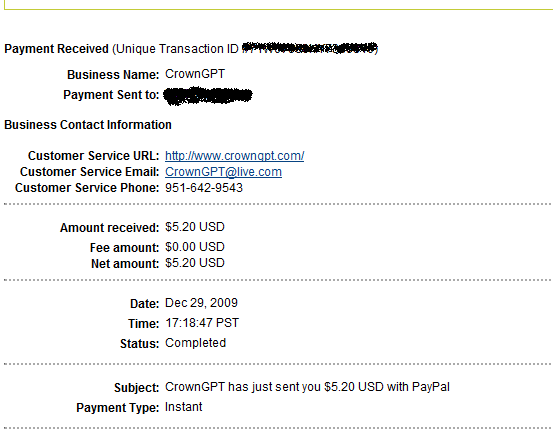Click the CrownGPT@live.com email link
The width and height of the screenshot is (553, 433).
tap(223, 172)
